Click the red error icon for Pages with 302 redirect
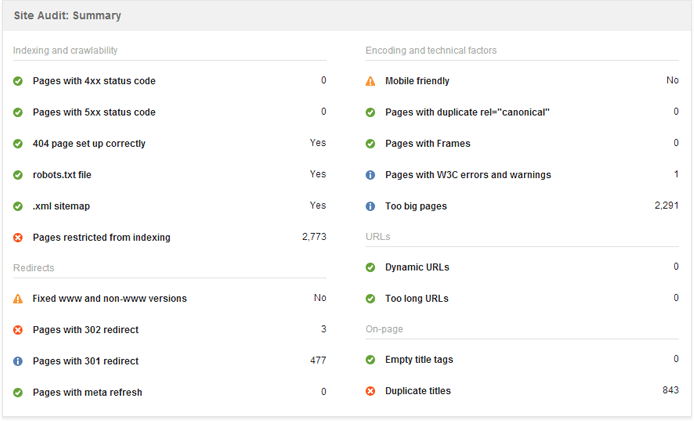 [x=18, y=330]
